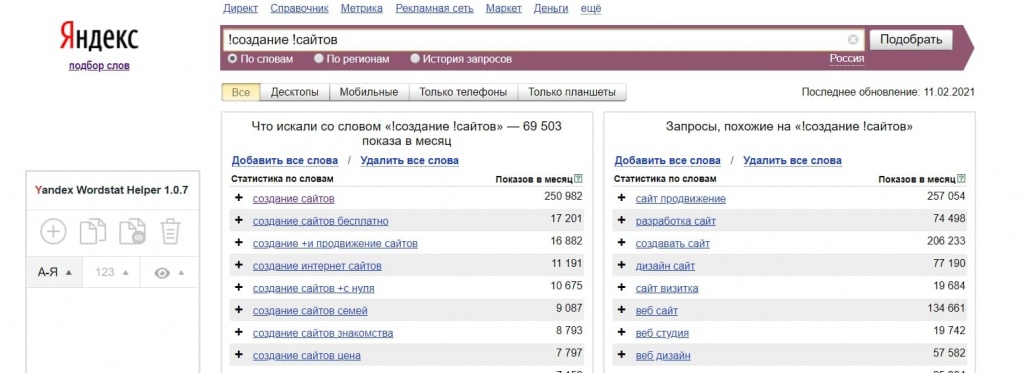The height and width of the screenshot is (373, 1024).
Task: Add 'веб дизайн' with its plus icon
Action: pyautogui.click(x=621, y=355)
